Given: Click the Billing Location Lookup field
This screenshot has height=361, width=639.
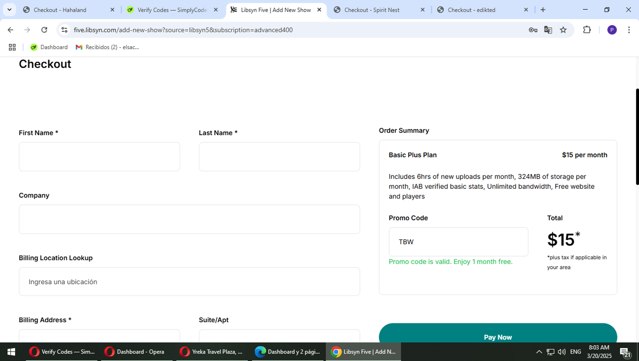Looking at the screenshot, I should [x=189, y=282].
